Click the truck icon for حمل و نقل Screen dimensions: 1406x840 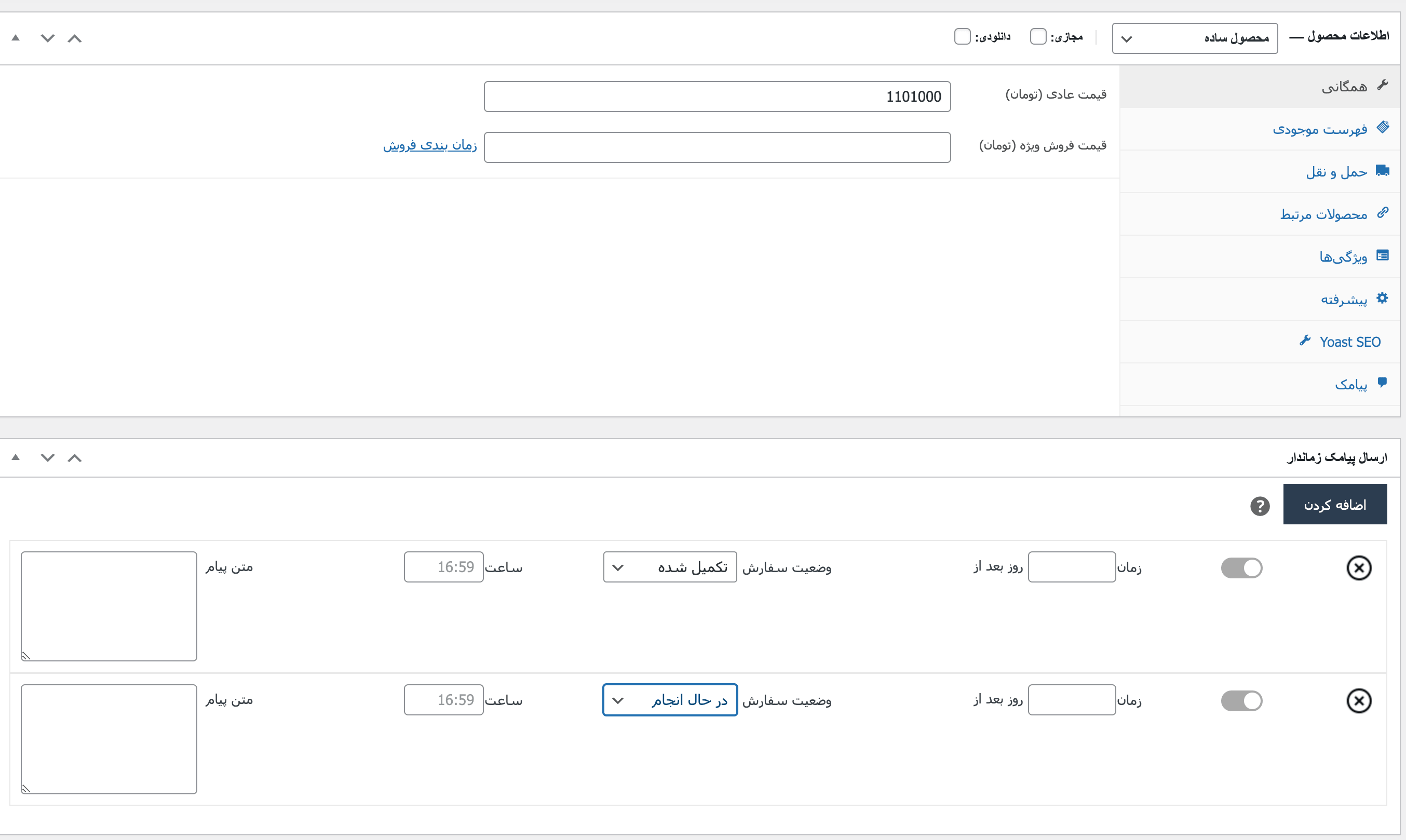(x=1383, y=170)
